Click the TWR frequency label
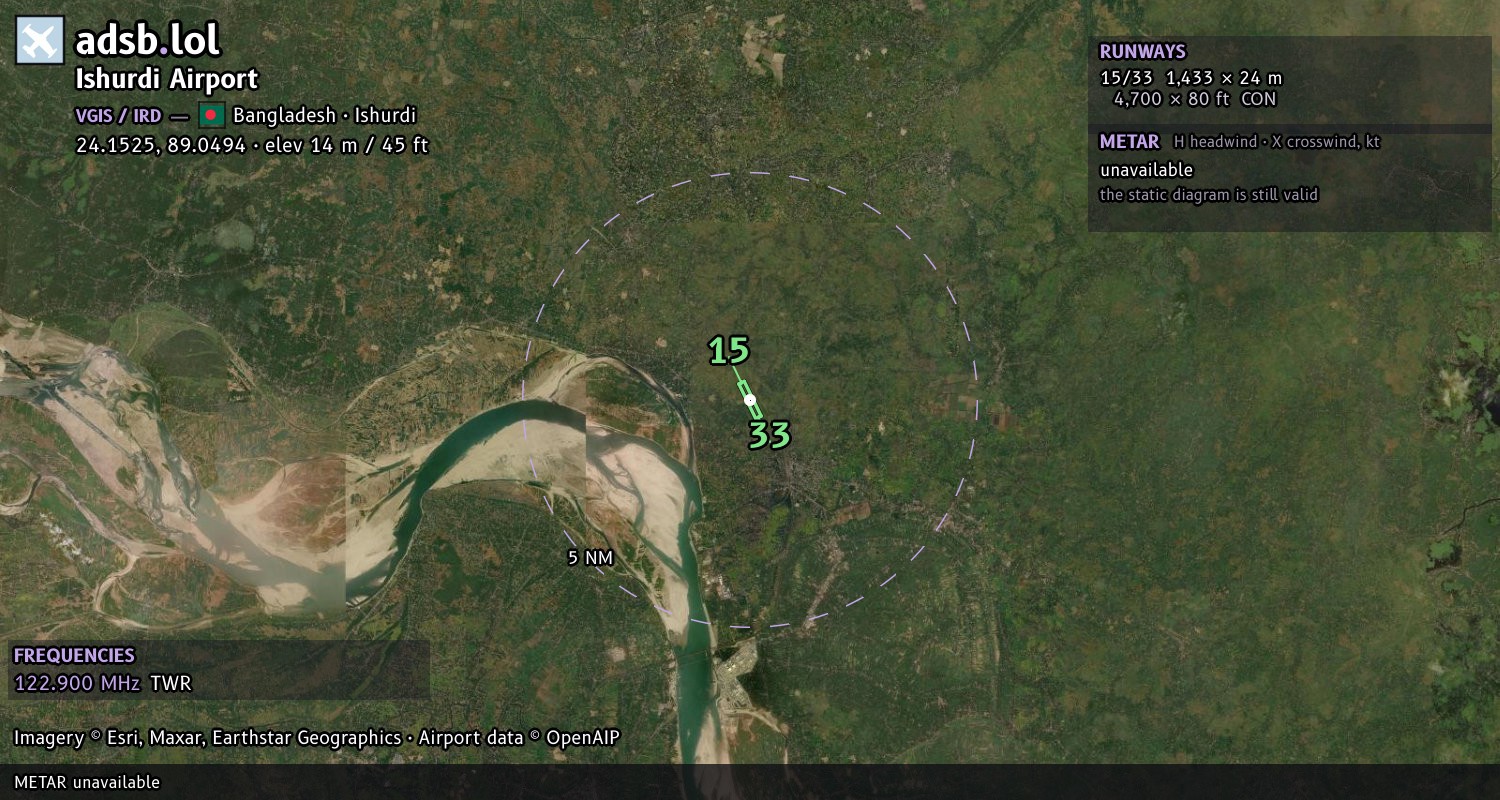Image resolution: width=1500 pixels, height=800 pixels. [171, 684]
